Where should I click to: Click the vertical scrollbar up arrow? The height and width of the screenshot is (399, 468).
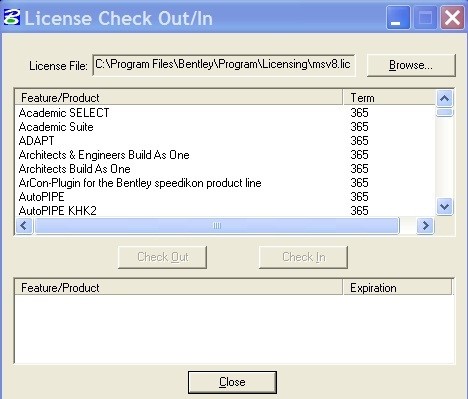pos(444,98)
